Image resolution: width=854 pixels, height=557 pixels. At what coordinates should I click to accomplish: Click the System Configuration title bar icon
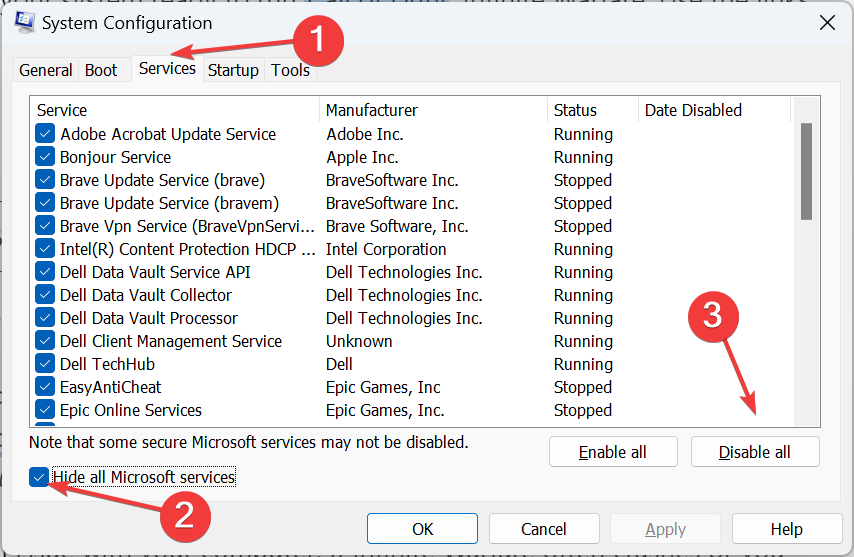(x=25, y=23)
